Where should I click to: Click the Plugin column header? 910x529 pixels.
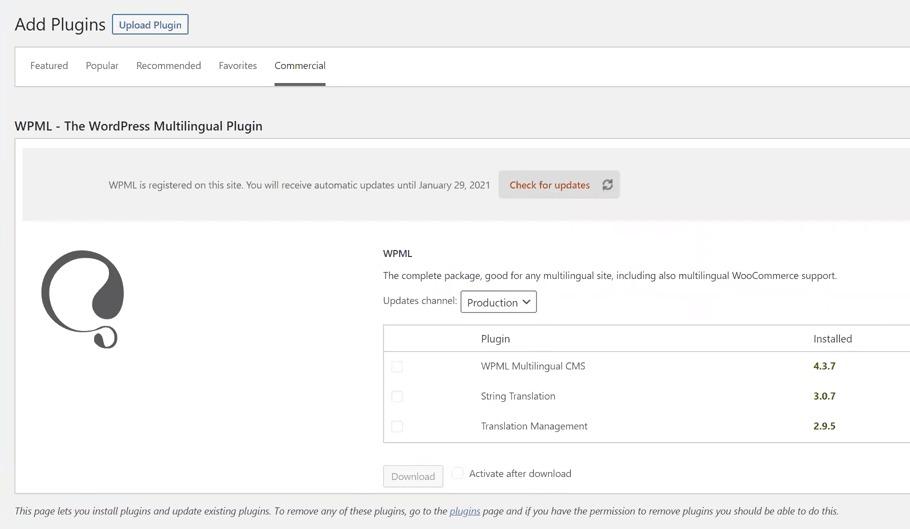pos(495,339)
